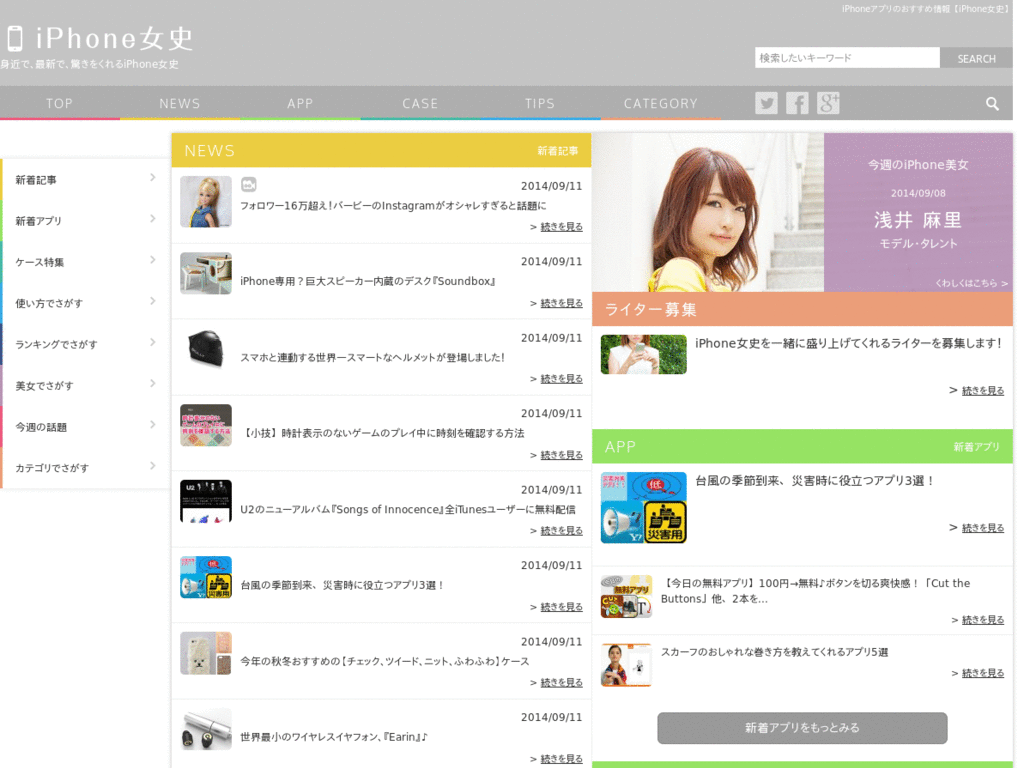Click headline iPhone専用？巨大スピーカー内蔵のデスク

click(368, 281)
